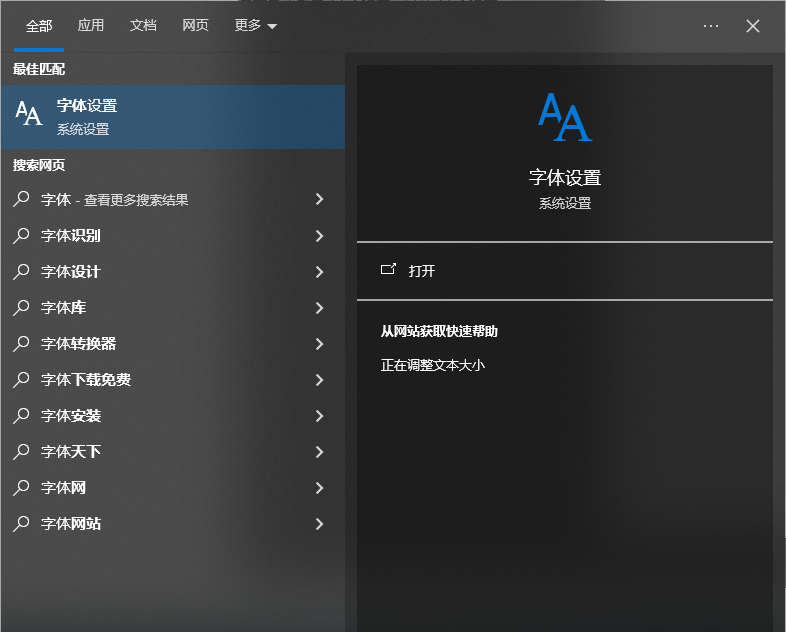Click the magnifier icon next to 字体网站
Screen dimensions: 786x632
[x=21, y=524]
